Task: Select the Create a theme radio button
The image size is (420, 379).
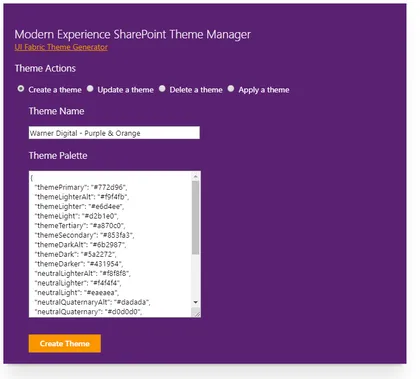Action: tap(21, 89)
